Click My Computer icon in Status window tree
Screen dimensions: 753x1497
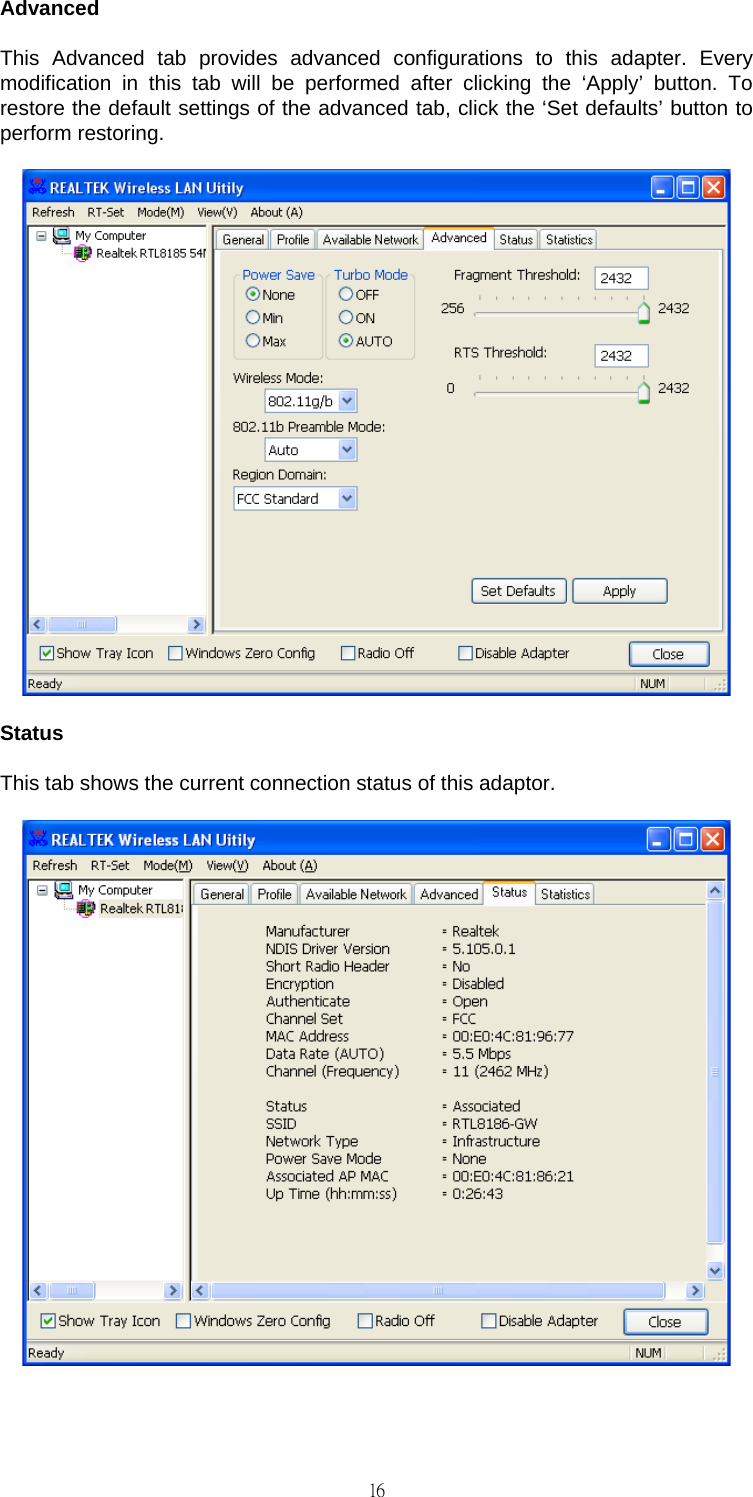[65, 890]
